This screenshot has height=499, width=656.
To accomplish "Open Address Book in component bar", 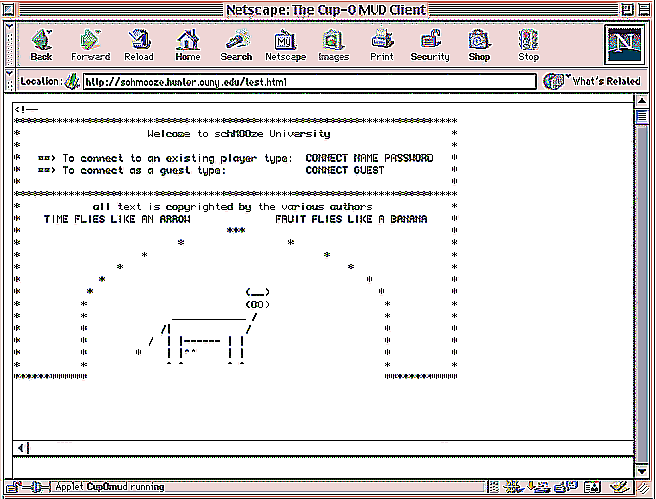I will 592,487.
